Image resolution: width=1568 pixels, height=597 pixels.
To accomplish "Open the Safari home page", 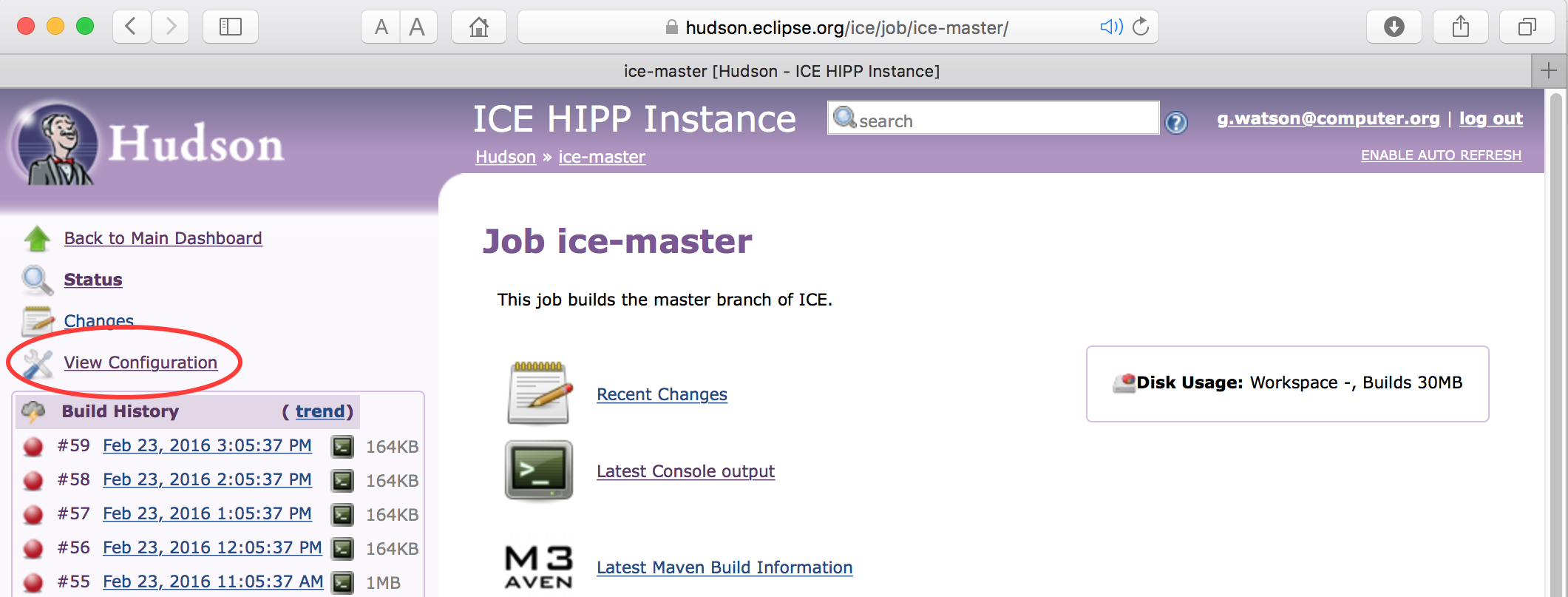I will (x=479, y=27).
